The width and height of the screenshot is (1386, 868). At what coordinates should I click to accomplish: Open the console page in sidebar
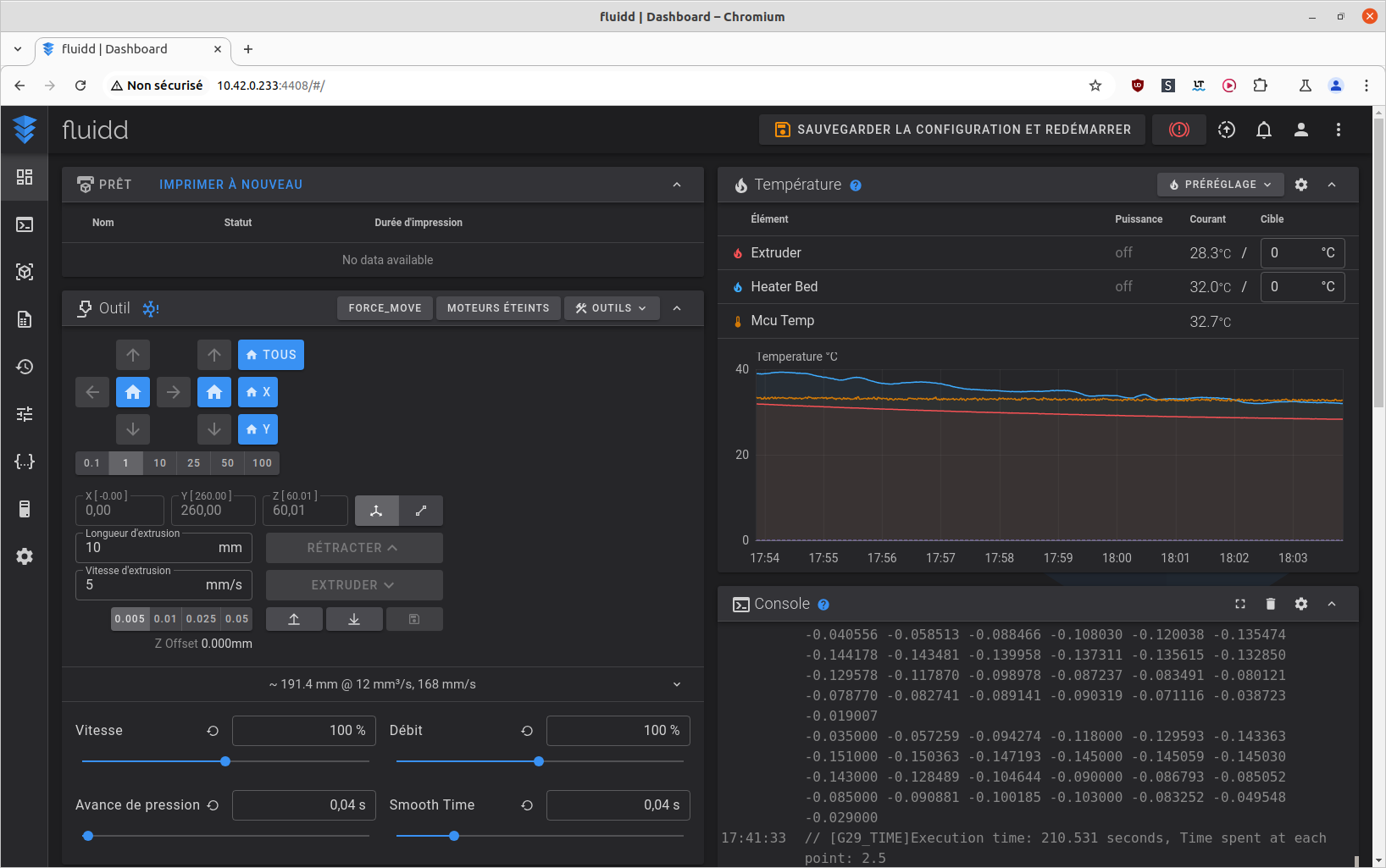point(25,224)
